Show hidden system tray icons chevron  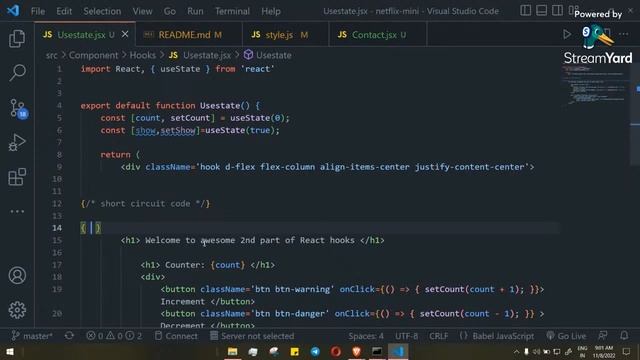pos(516,351)
